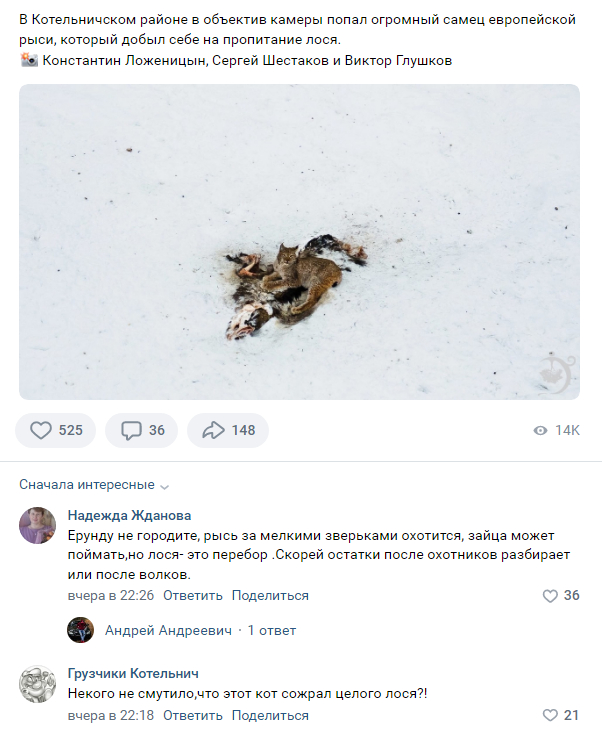Screen dimensions: 602x735
Task: Share Грузчики Котельнич's comment
Action: [270, 715]
